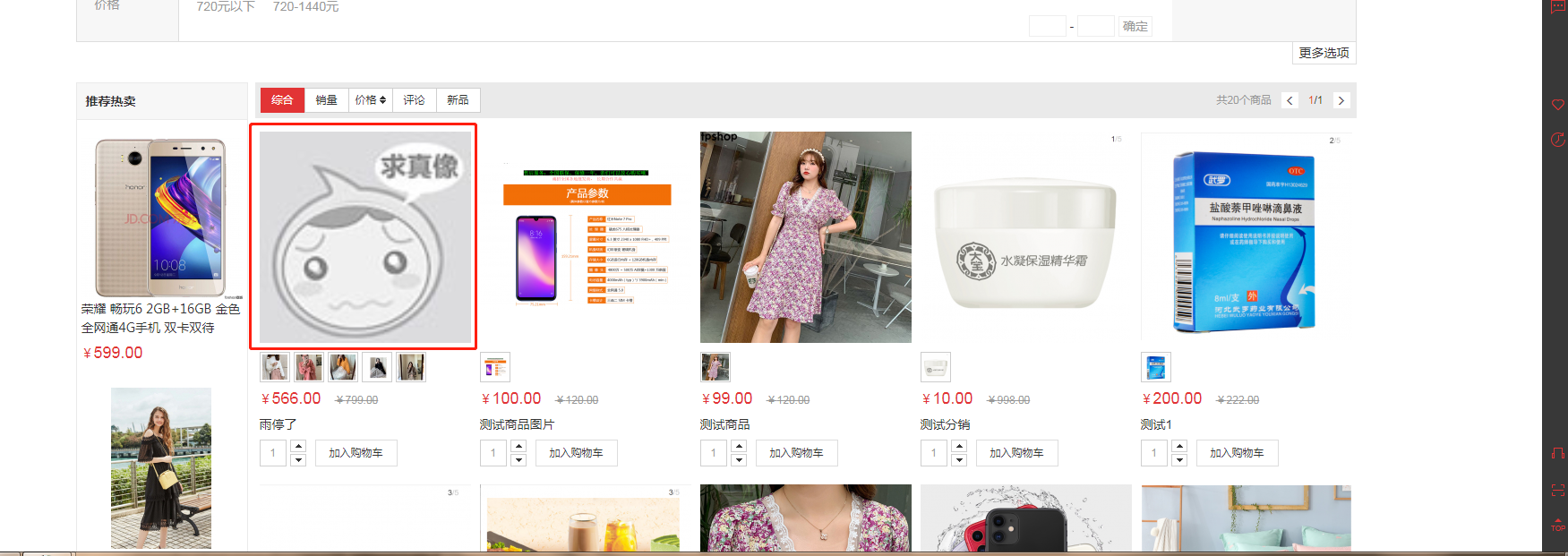Select small thumbnail under 测试商品图片
Screen dimensions: 1568x556
click(x=495, y=367)
